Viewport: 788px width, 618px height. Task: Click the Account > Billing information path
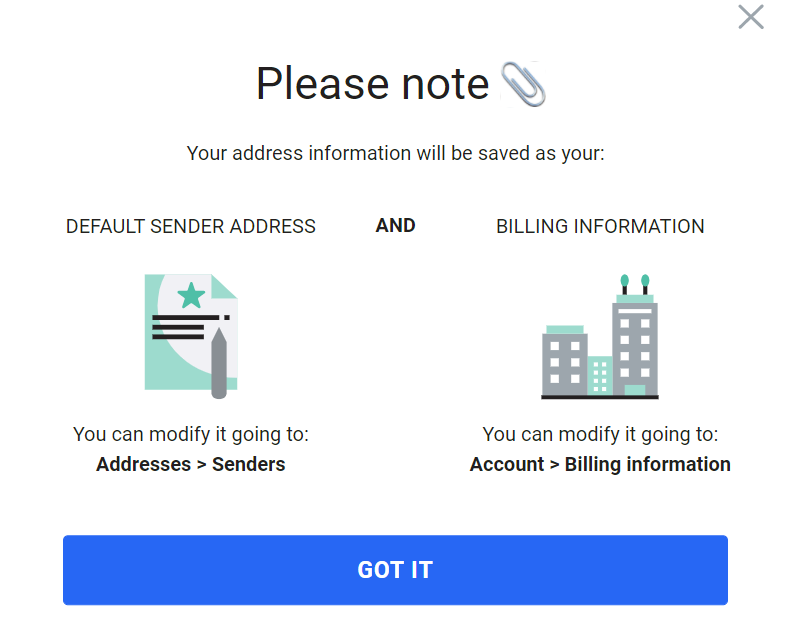600,464
